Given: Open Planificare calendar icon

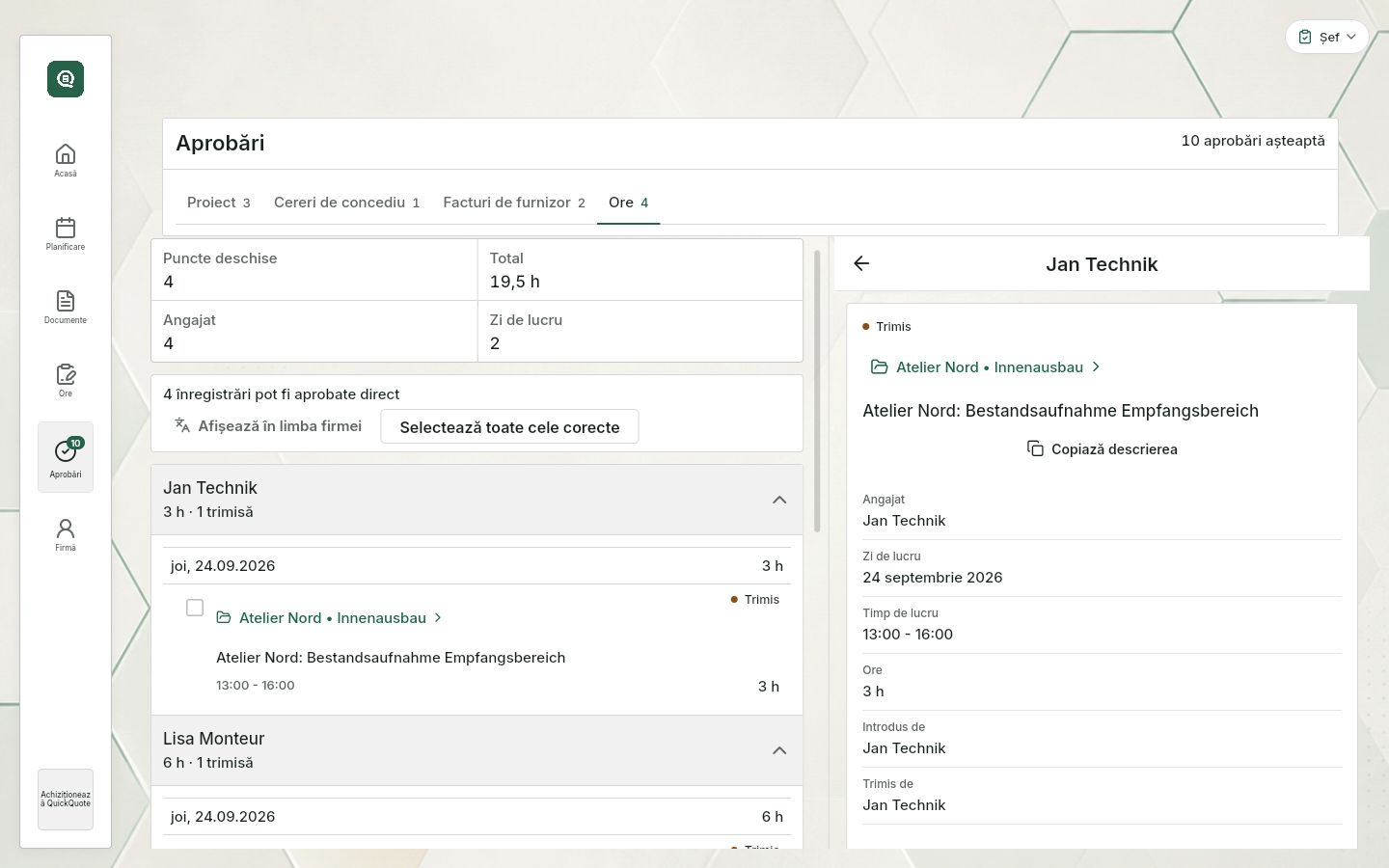Looking at the screenshot, I should tap(66, 228).
